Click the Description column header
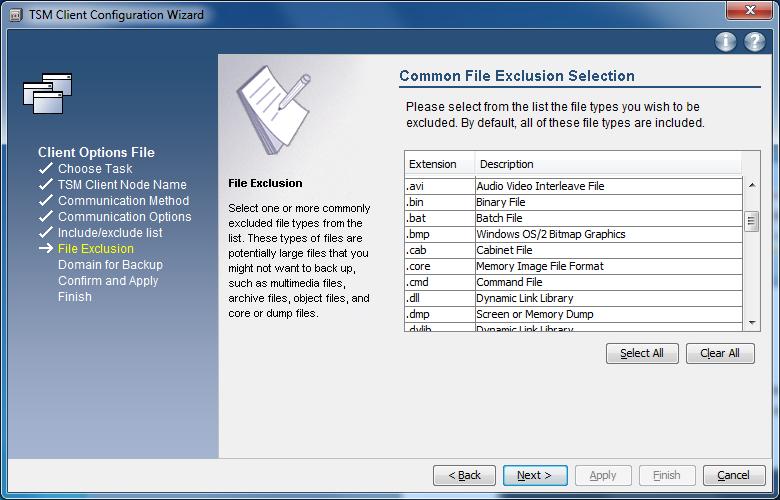Screen dimensions: 780x500 (x=607, y=164)
